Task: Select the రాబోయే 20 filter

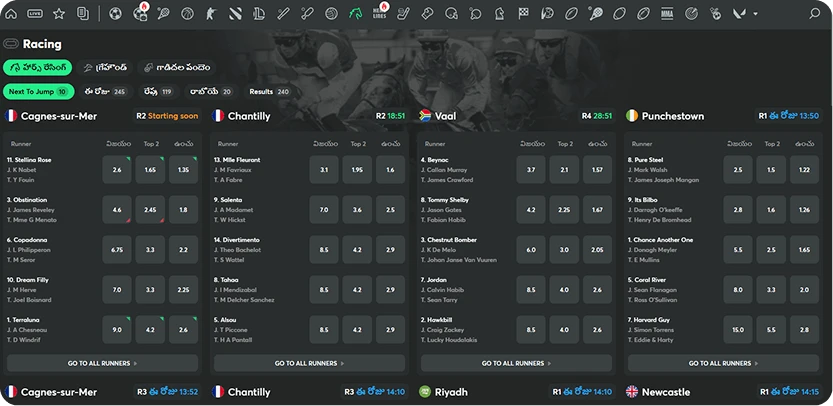Action: 211,91
